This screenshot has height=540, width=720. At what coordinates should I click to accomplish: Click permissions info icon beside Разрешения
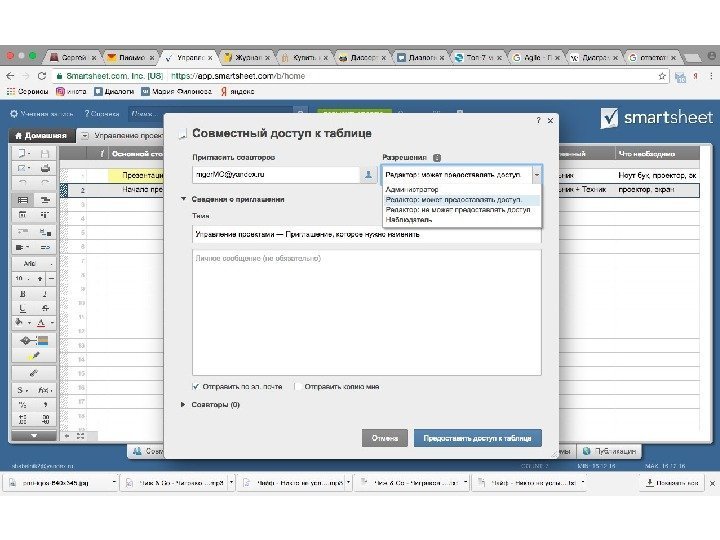[x=437, y=158]
